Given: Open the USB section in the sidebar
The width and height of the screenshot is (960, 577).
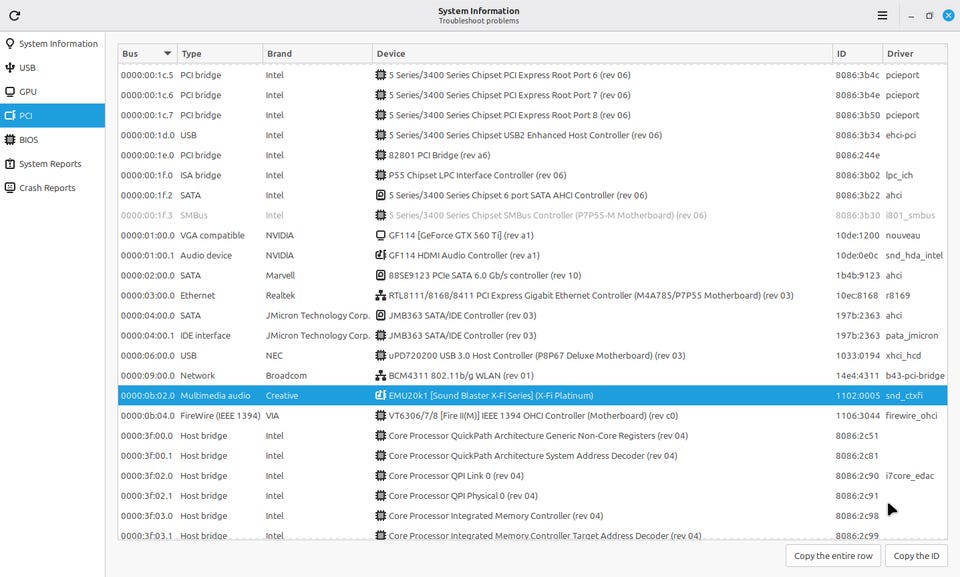Looking at the screenshot, I should click(28, 68).
